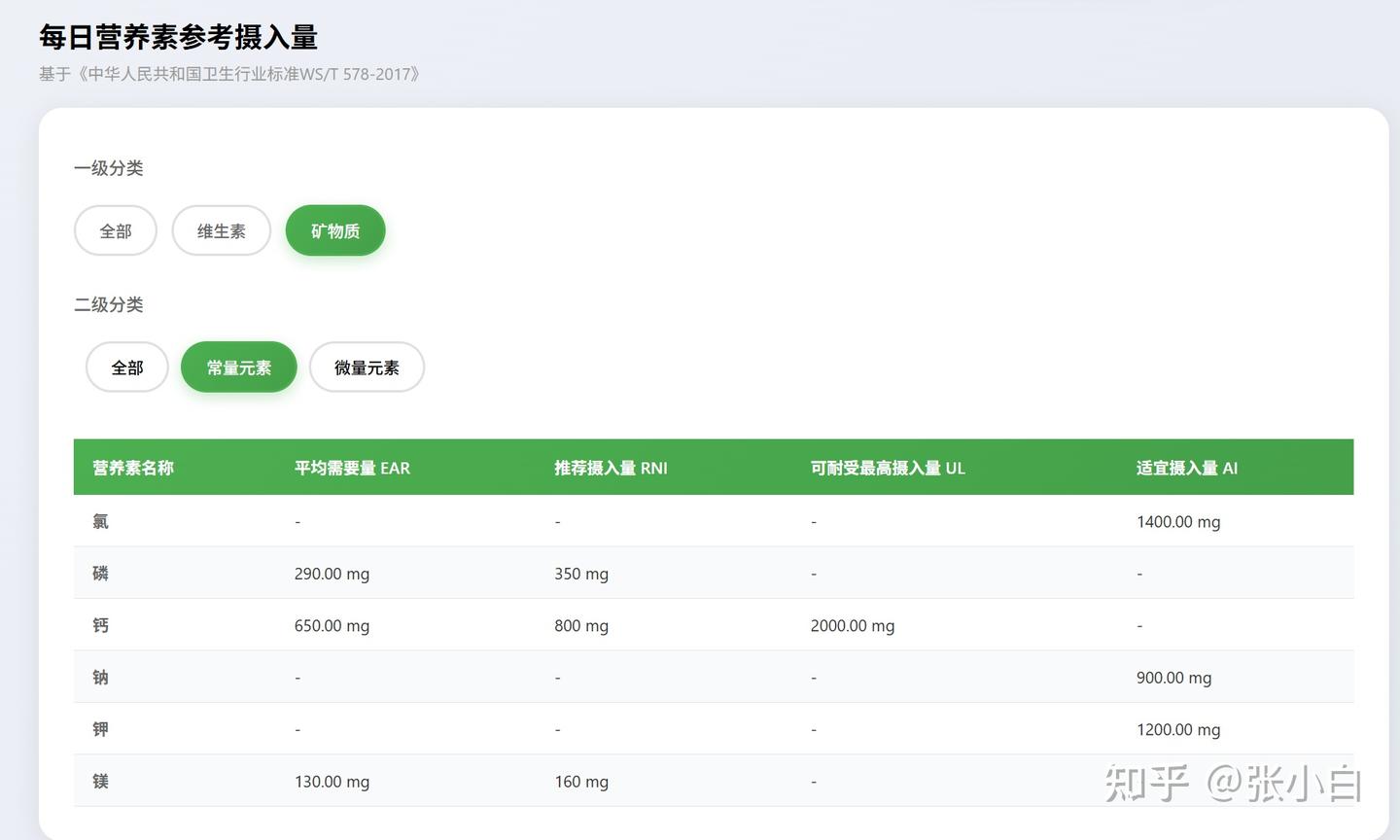
Task: Select the 钙 nutrient row
Action: pyautogui.click(x=714, y=625)
